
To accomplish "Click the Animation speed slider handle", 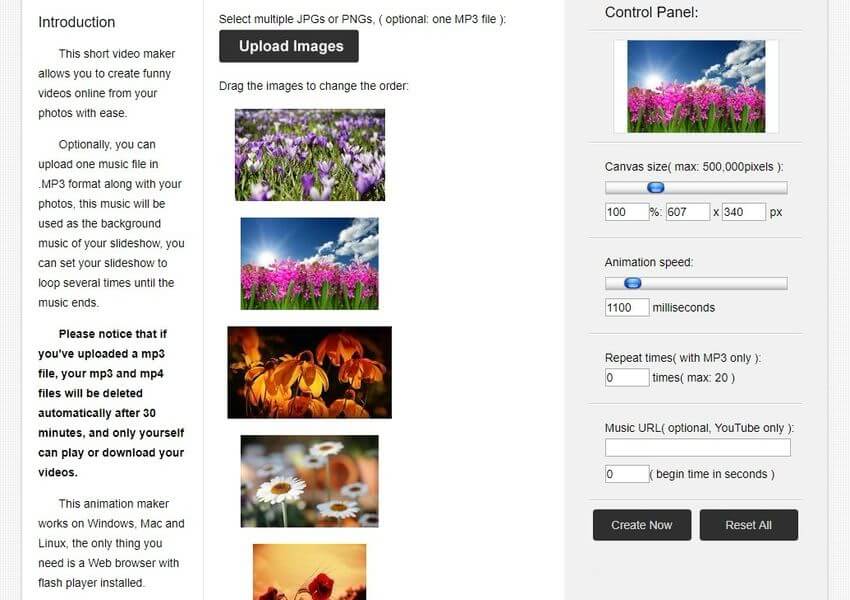I will coord(633,283).
